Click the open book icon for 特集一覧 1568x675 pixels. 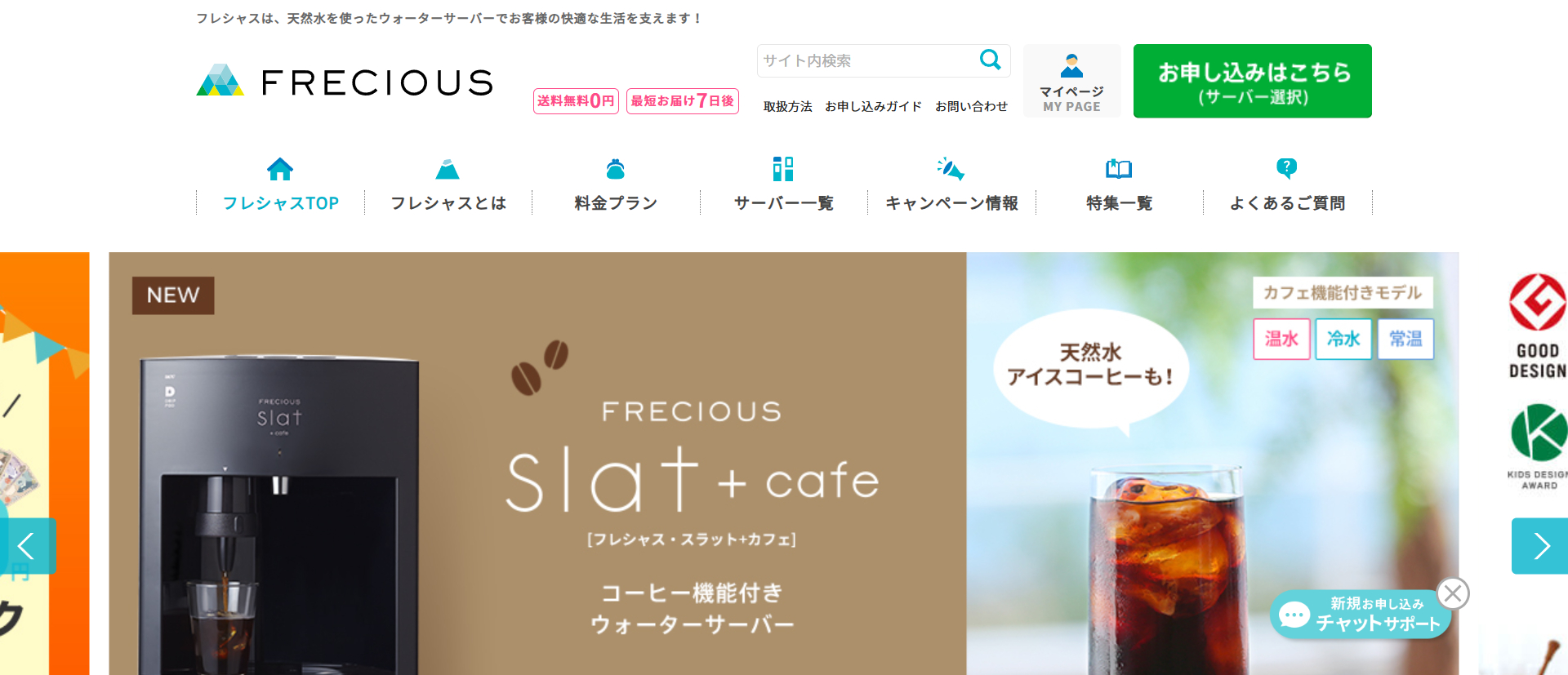(1119, 169)
